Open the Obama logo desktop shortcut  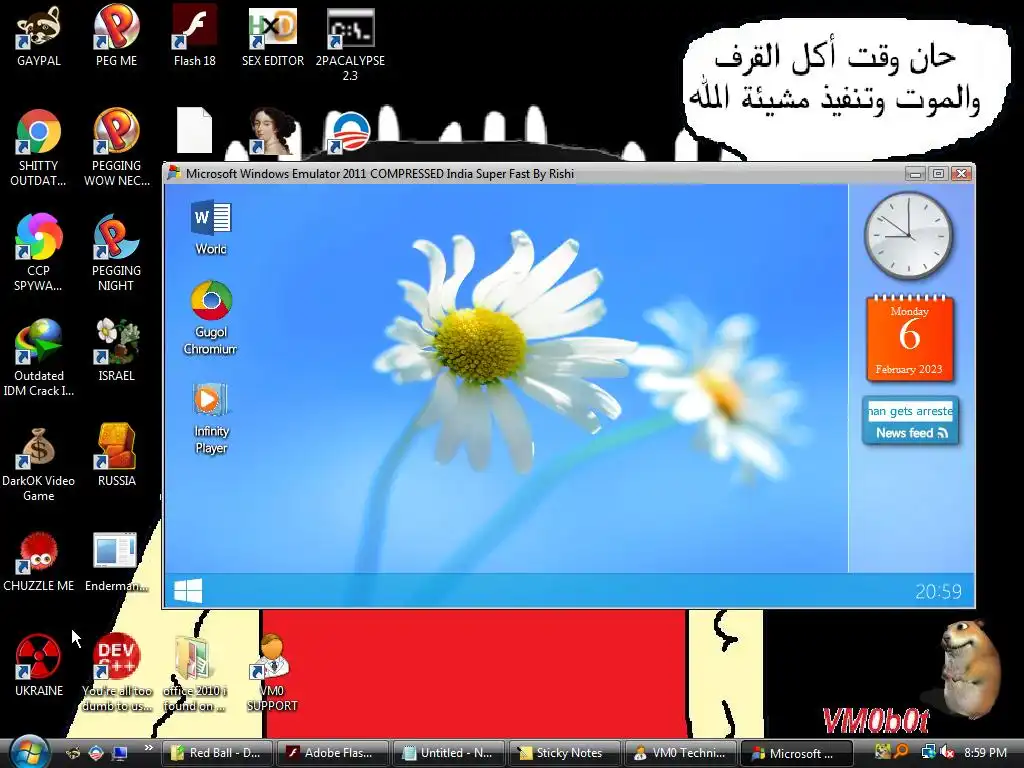click(350, 133)
